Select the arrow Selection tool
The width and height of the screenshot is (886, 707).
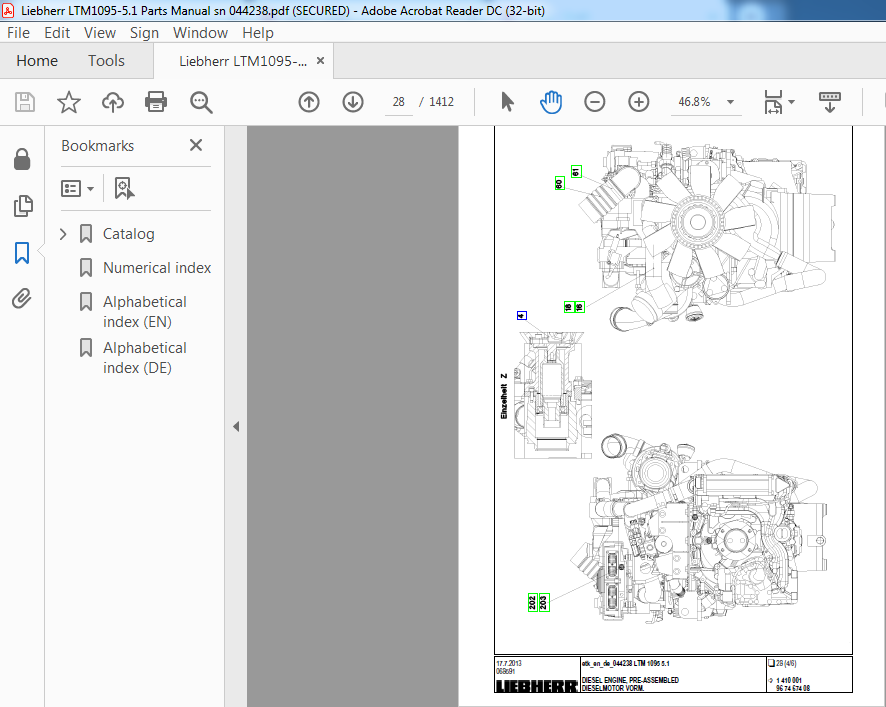[507, 102]
